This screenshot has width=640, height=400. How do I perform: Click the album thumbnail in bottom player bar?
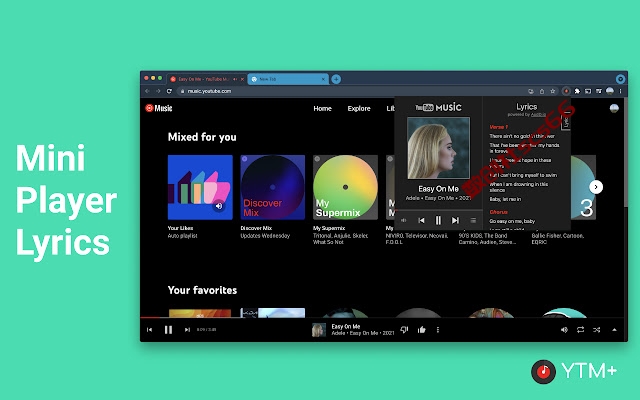tap(319, 330)
